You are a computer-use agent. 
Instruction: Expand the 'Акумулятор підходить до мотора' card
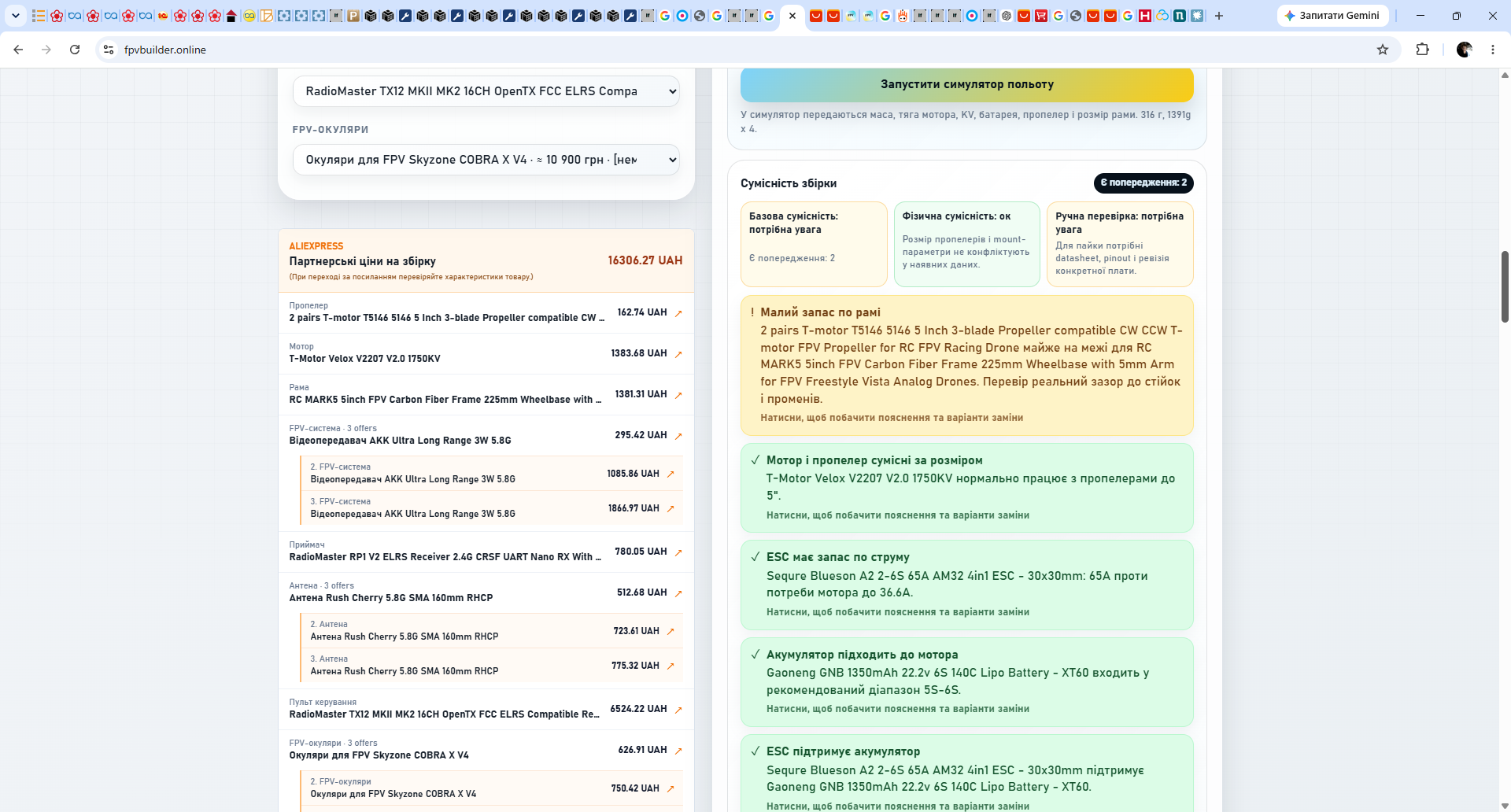tap(967, 682)
